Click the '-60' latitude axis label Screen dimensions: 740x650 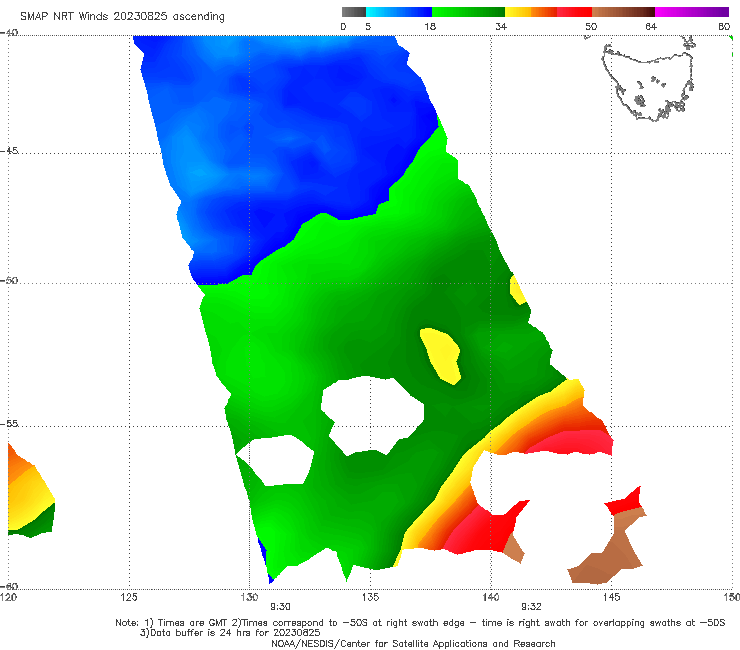pos(9,586)
